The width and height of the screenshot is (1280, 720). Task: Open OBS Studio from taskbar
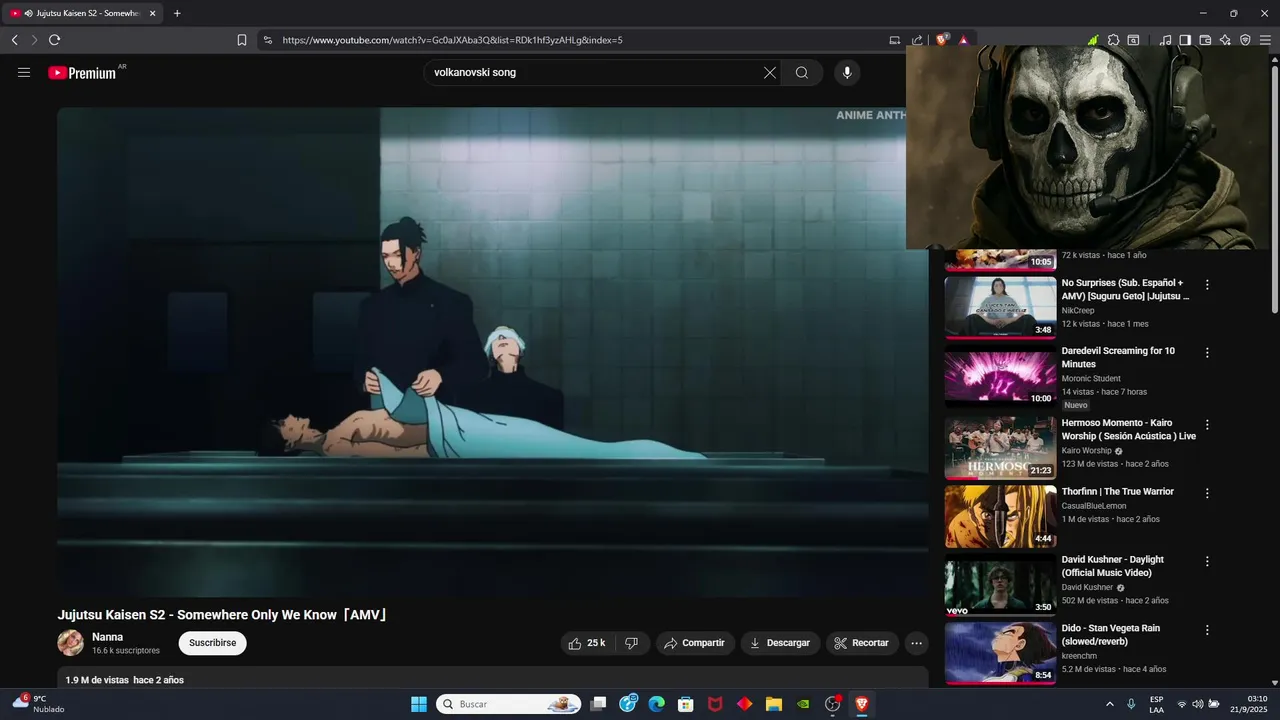[832, 704]
